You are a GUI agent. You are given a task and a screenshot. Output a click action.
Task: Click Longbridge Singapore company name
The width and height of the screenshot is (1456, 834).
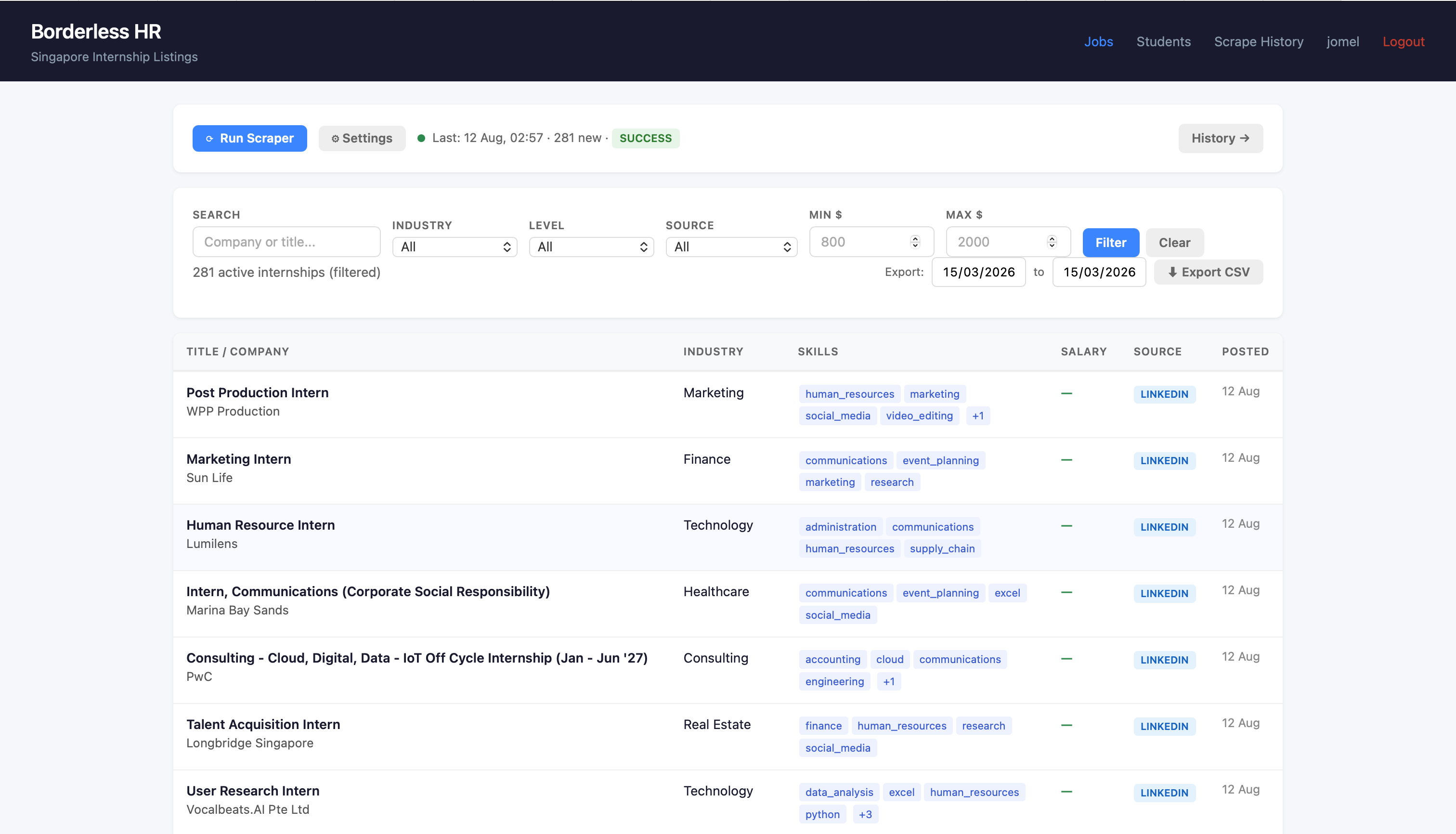(250, 743)
